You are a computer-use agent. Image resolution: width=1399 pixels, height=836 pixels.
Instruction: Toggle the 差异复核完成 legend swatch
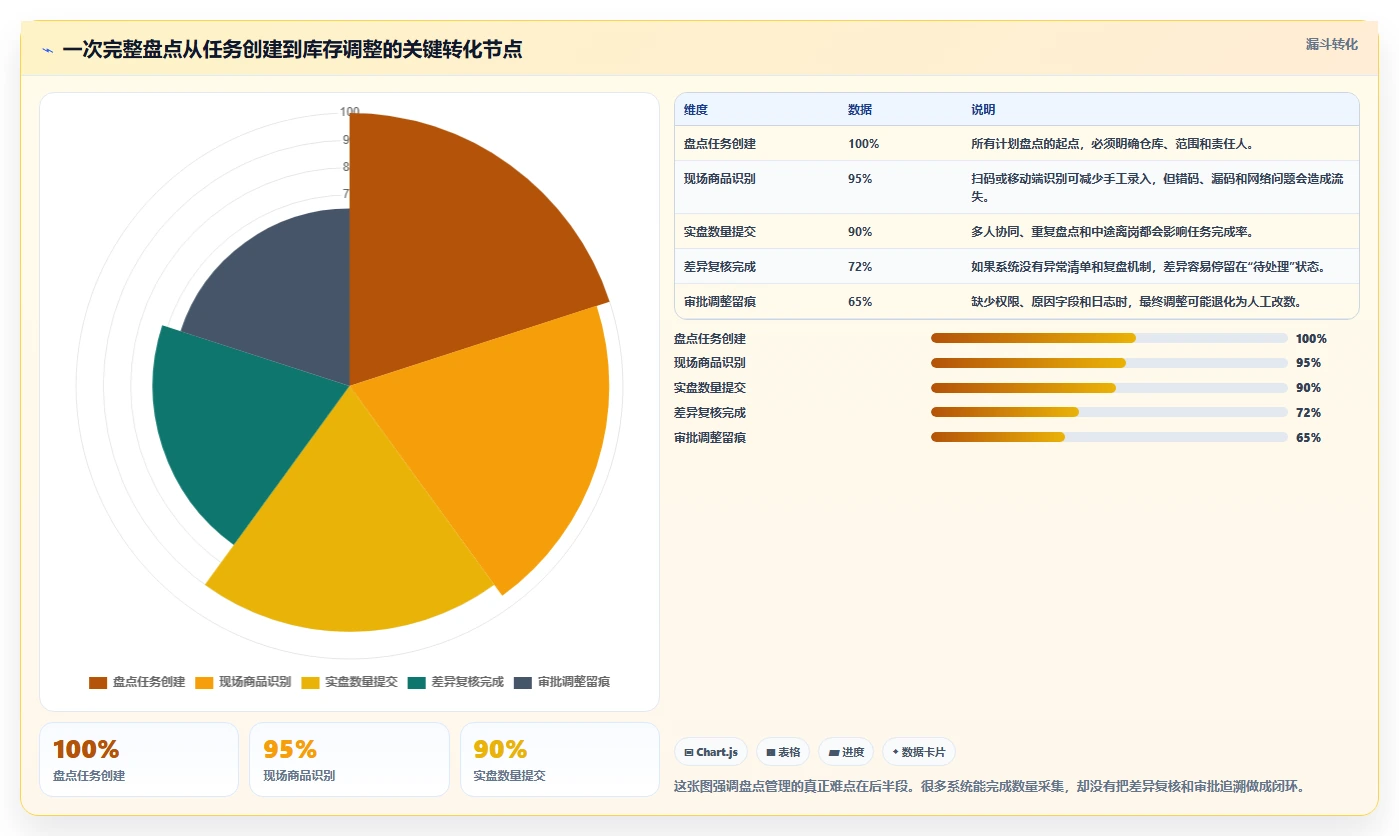417,682
